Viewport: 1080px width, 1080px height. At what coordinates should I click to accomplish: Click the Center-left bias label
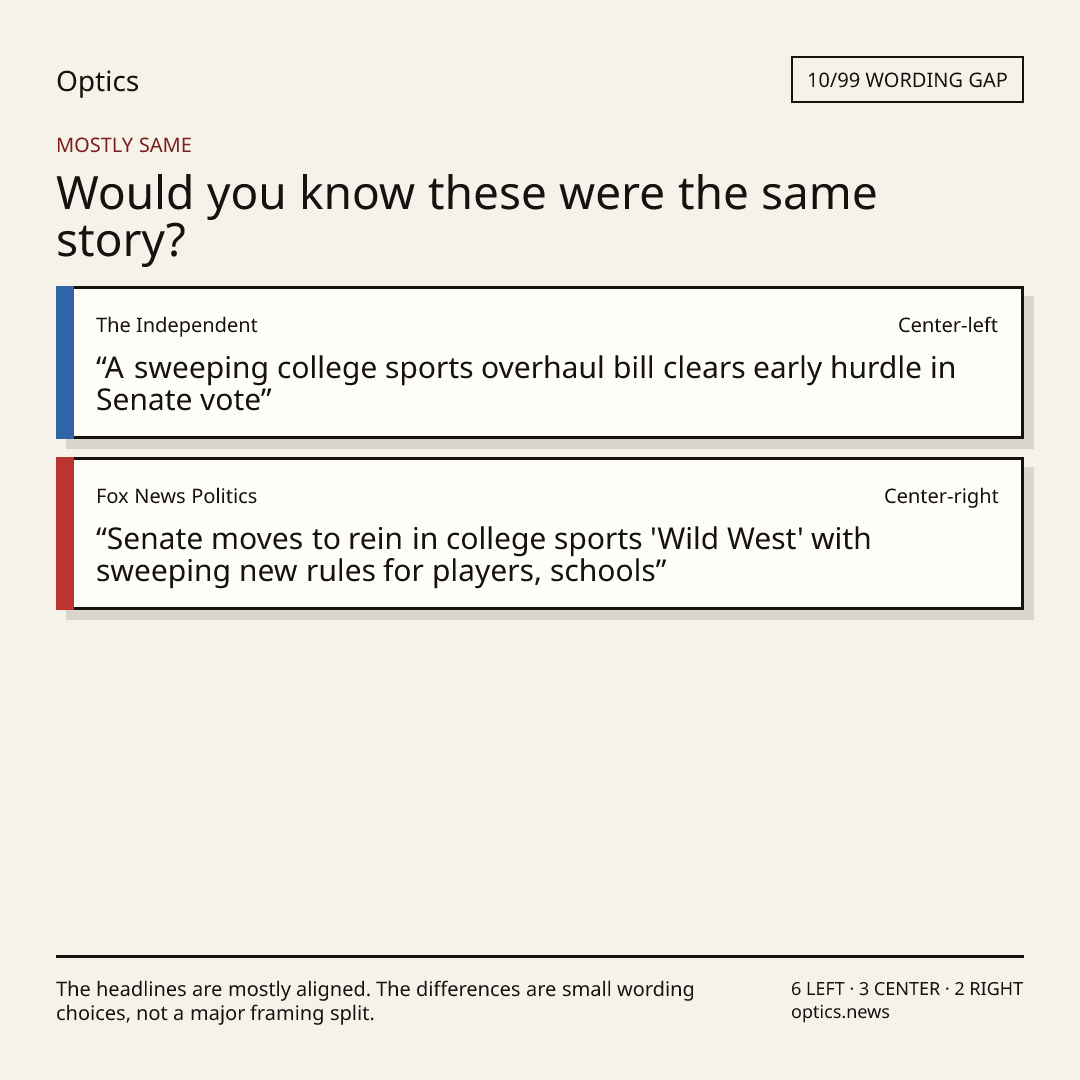pyautogui.click(x=948, y=325)
